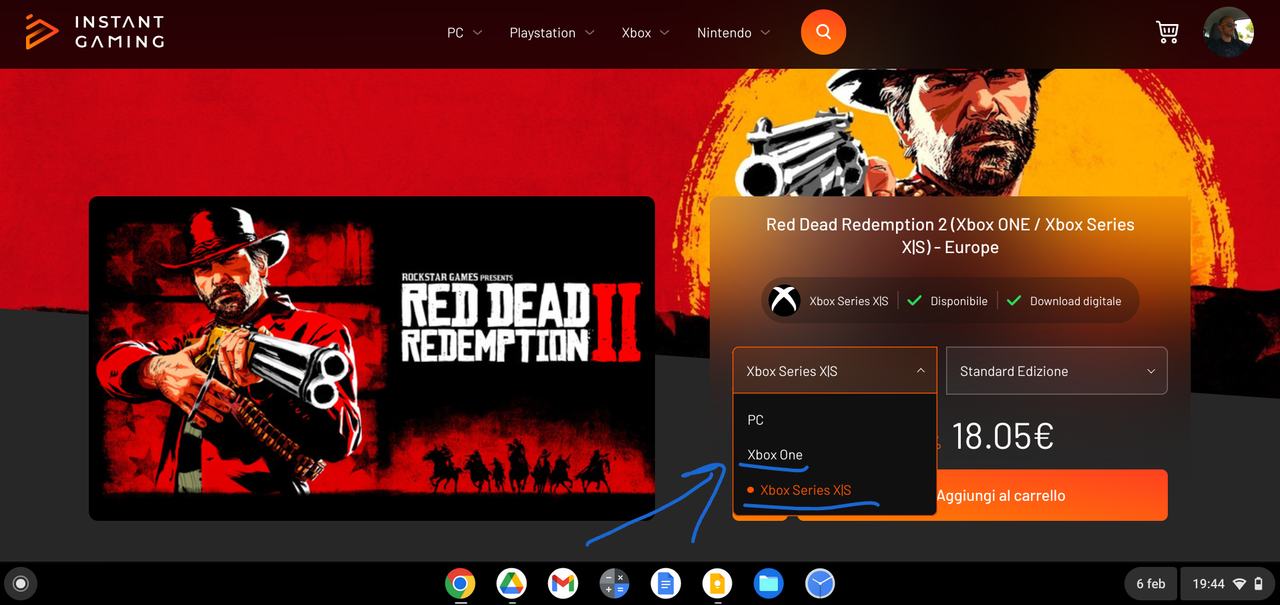Viewport: 1280px width, 605px height.
Task: Collapse the Xbox Series X|S platform dropdown
Action: (835, 371)
